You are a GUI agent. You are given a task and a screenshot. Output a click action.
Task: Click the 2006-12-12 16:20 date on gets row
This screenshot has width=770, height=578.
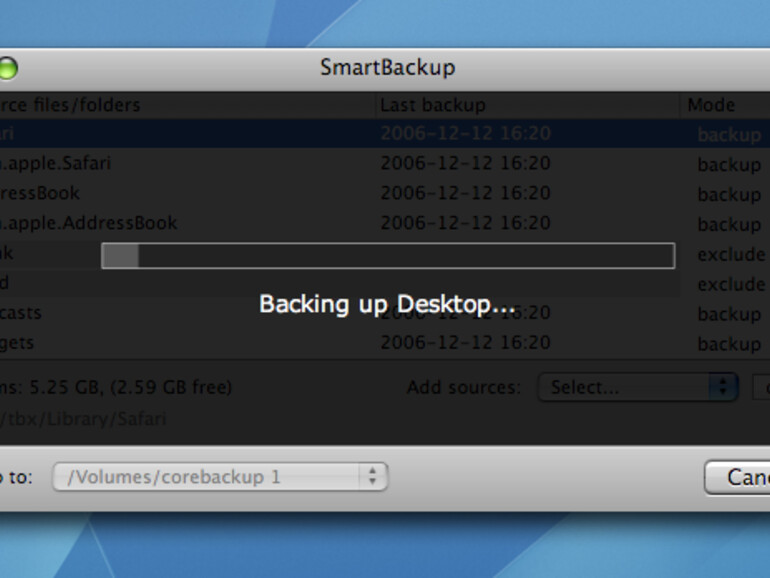tap(466, 343)
